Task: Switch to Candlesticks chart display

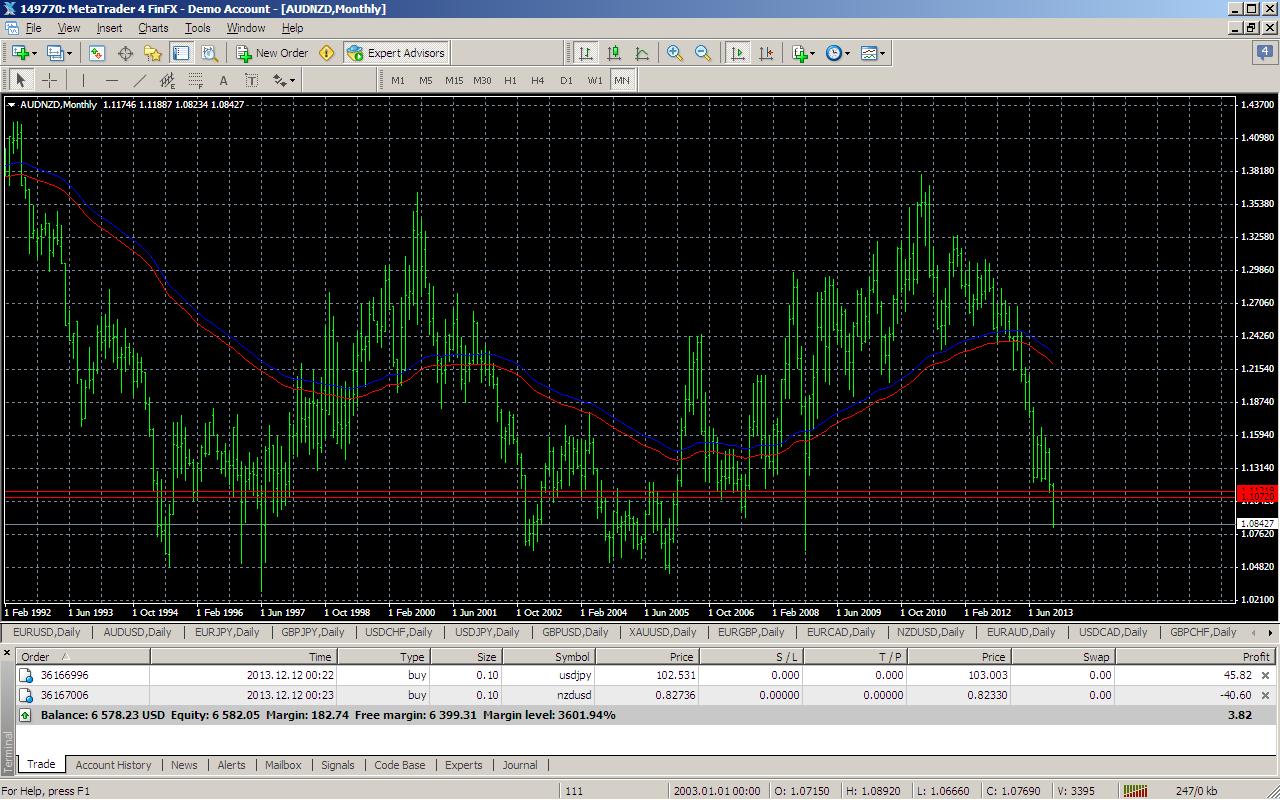Action: (x=613, y=53)
